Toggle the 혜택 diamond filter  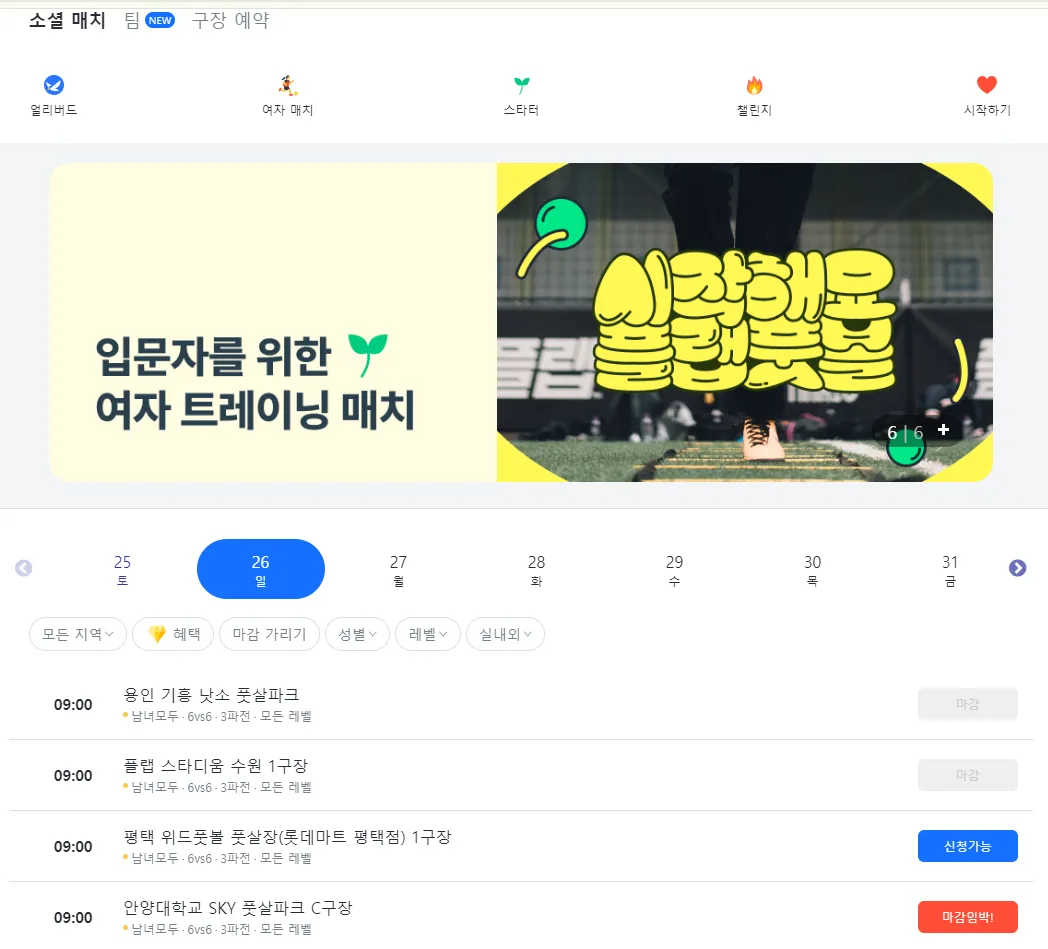pos(173,634)
